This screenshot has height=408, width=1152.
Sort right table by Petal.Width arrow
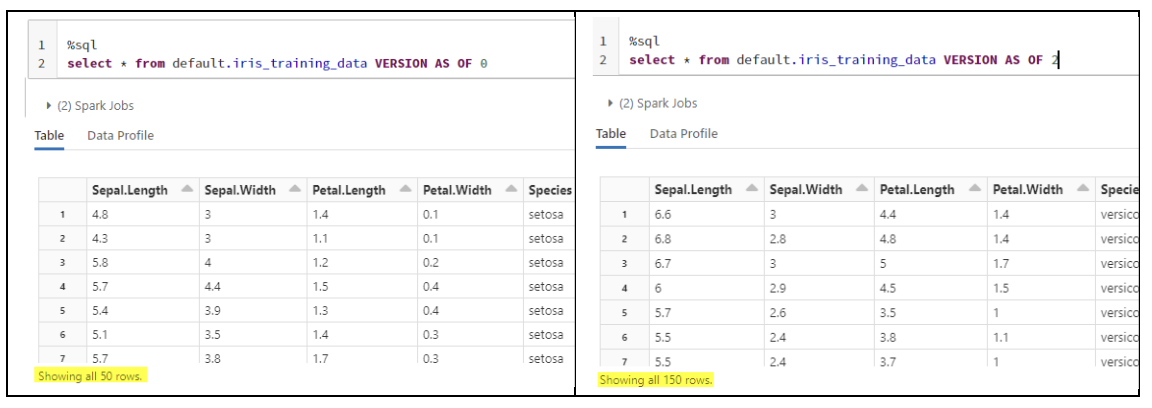(1081, 189)
